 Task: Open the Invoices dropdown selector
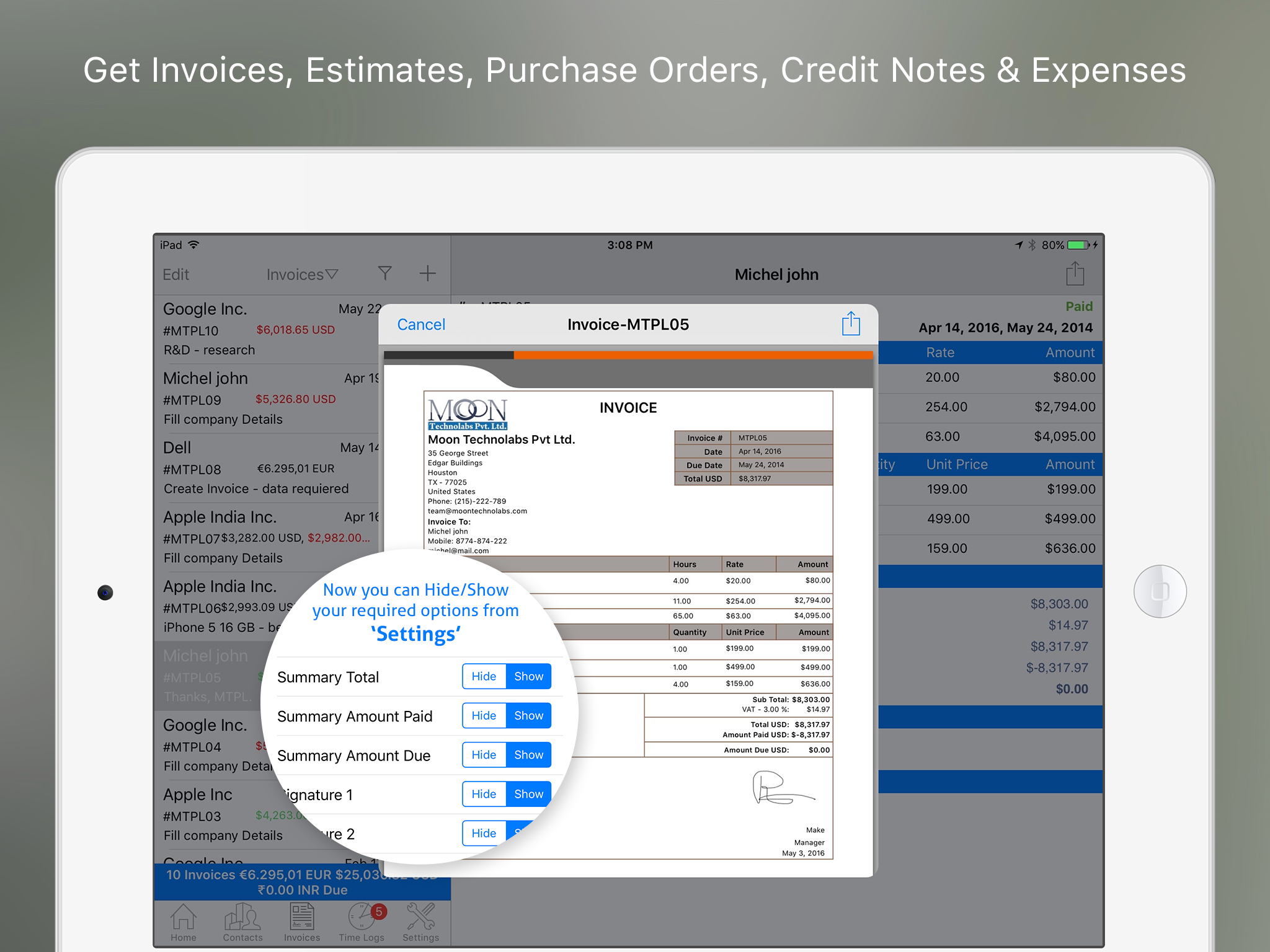[x=301, y=273]
